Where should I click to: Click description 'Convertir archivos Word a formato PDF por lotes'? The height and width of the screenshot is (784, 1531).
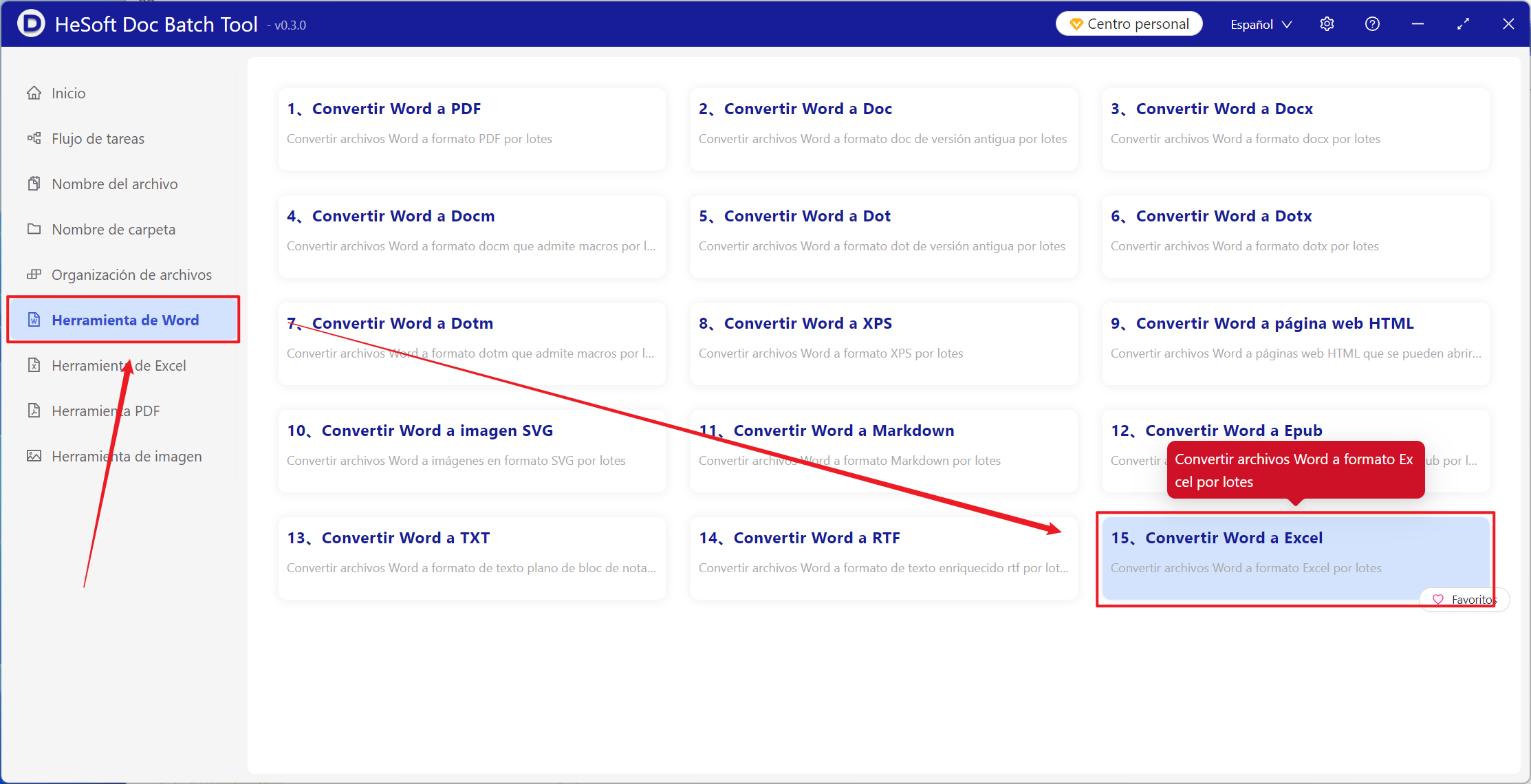pyautogui.click(x=420, y=139)
